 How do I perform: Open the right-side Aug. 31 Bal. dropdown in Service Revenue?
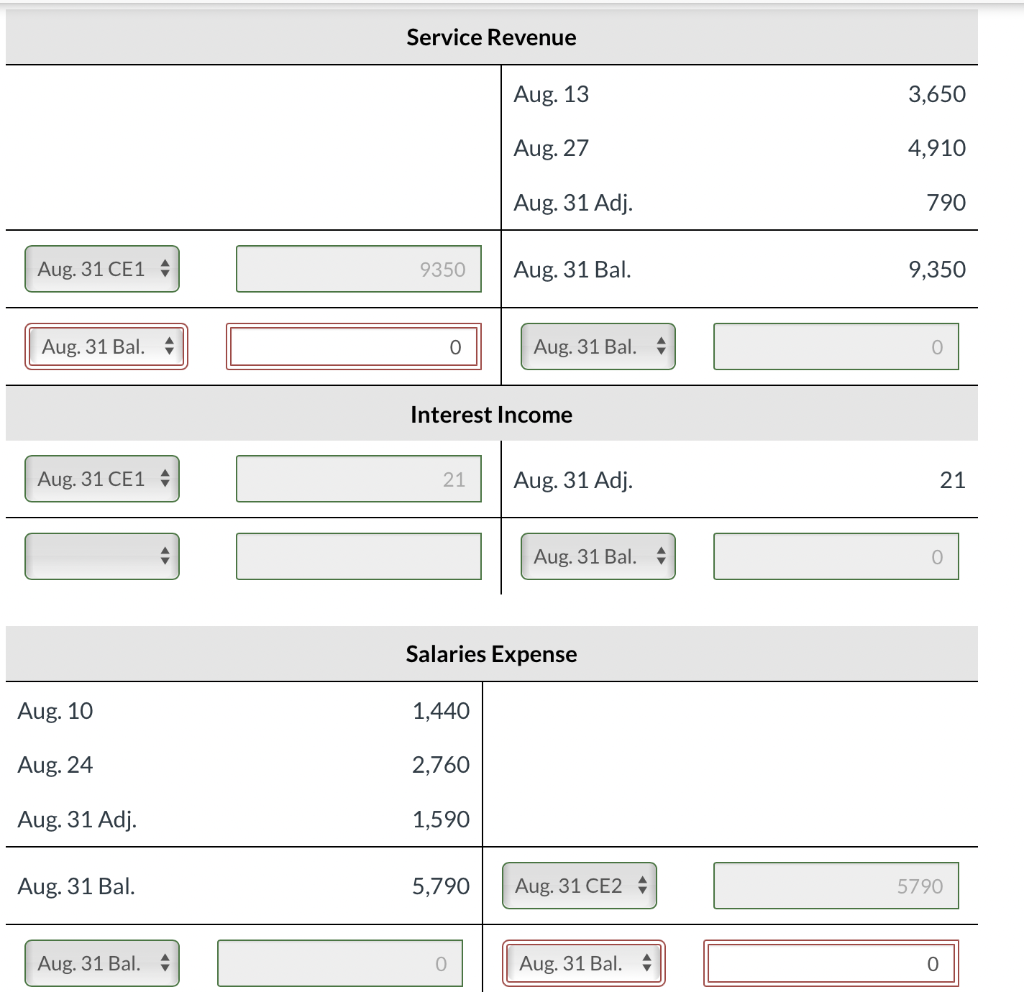pos(597,346)
